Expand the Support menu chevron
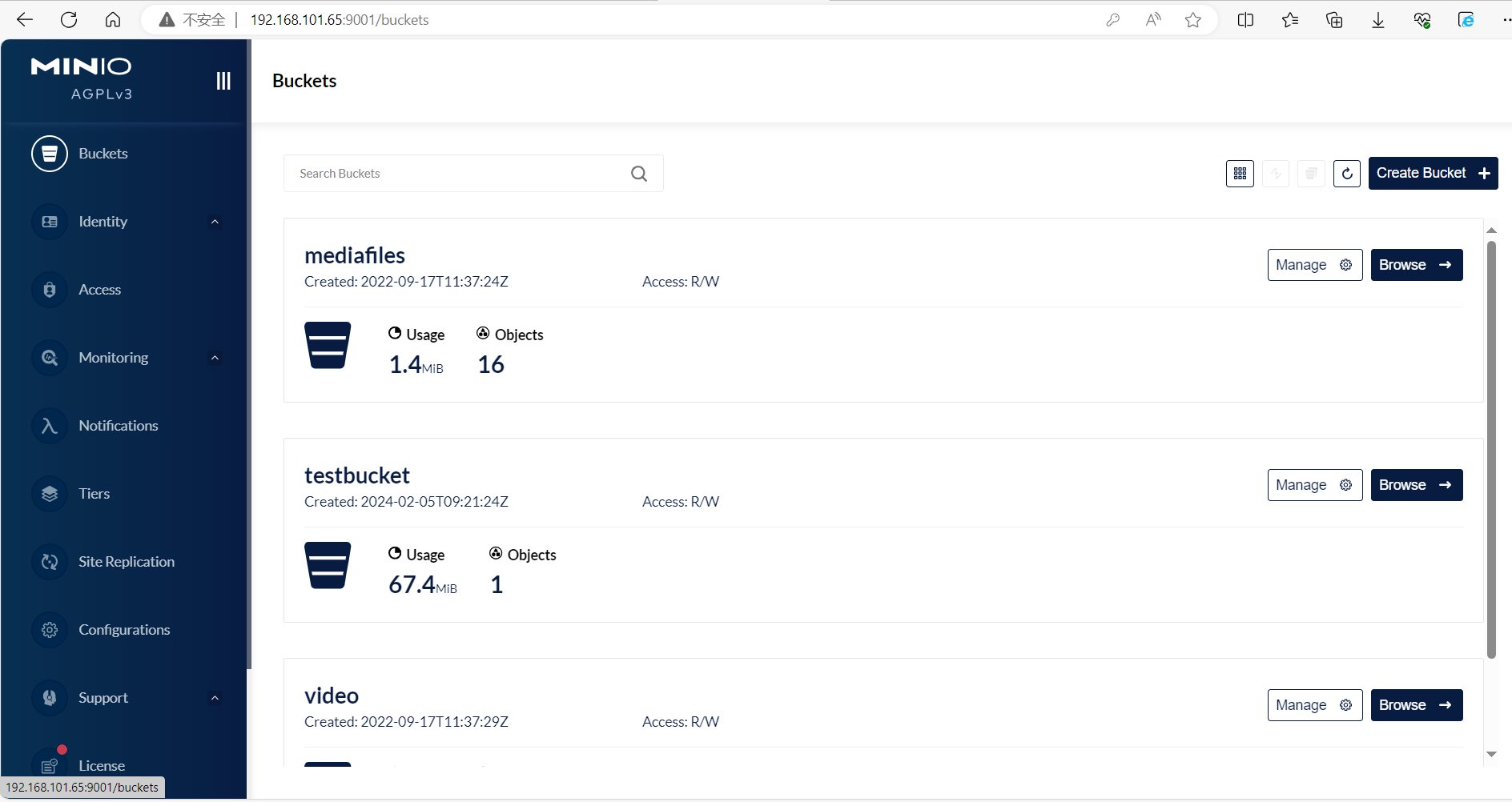The width and height of the screenshot is (1512, 802). [x=215, y=698]
